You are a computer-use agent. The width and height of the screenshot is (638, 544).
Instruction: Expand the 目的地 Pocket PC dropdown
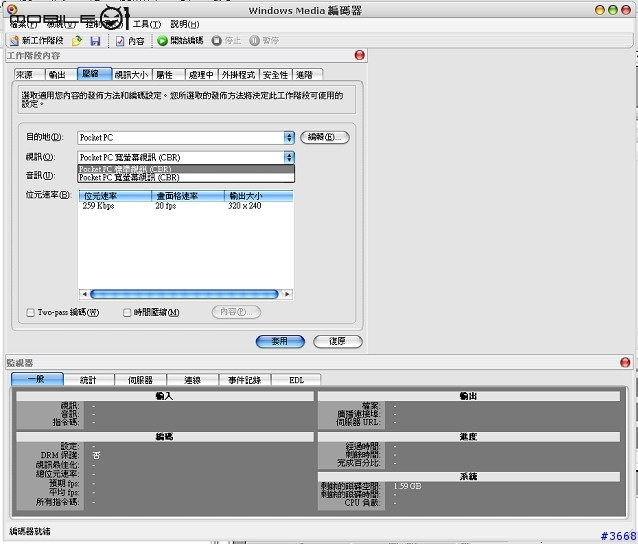289,138
